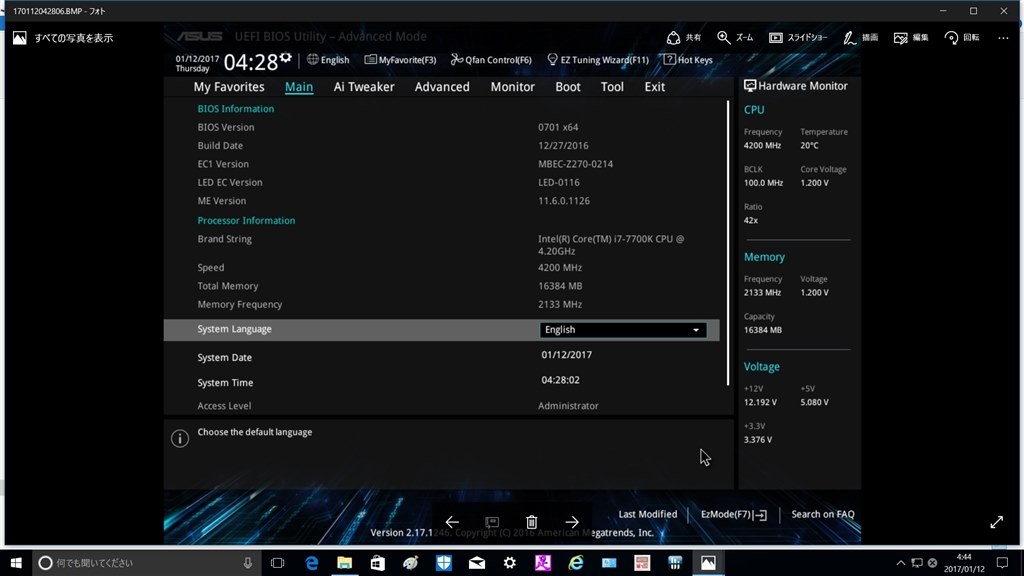Image resolution: width=1024 pixels, height=576 pixels.
Task: Start the slideshow (スライドショー)
Action: pyautogui.click(x=797, y=37)
